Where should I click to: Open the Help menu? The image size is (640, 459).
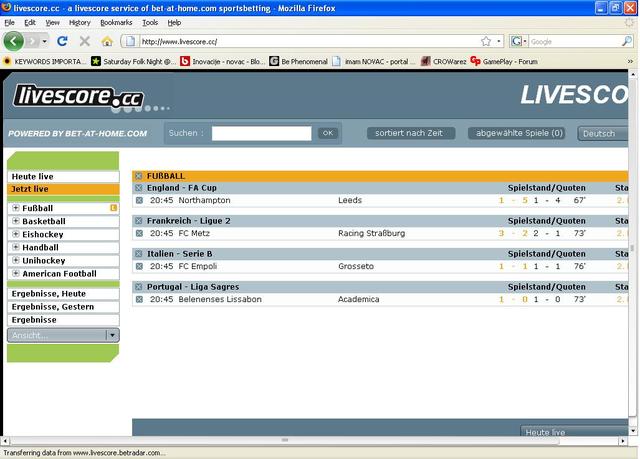pos(174,23)
